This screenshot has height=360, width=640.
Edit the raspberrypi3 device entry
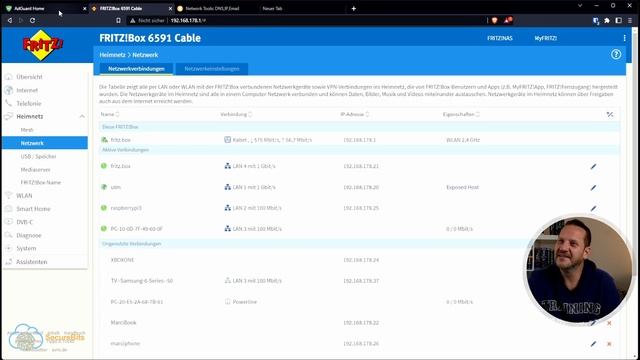[x=593, y=209]
